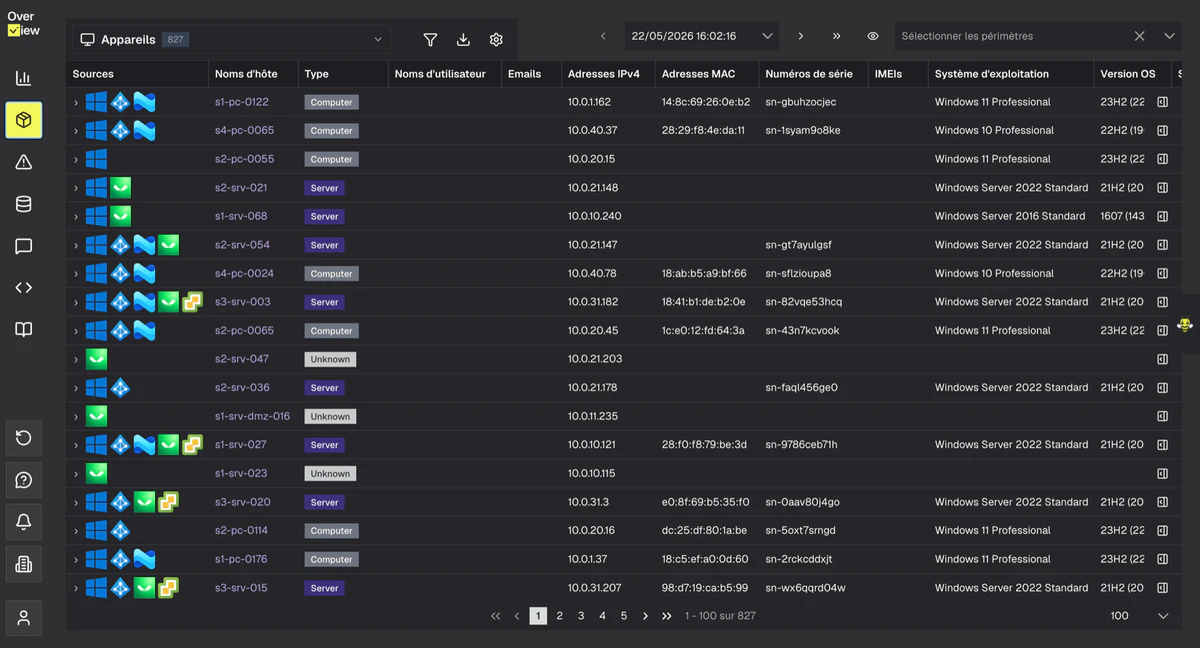Open the alerts triangle sidebar icon

24,162
